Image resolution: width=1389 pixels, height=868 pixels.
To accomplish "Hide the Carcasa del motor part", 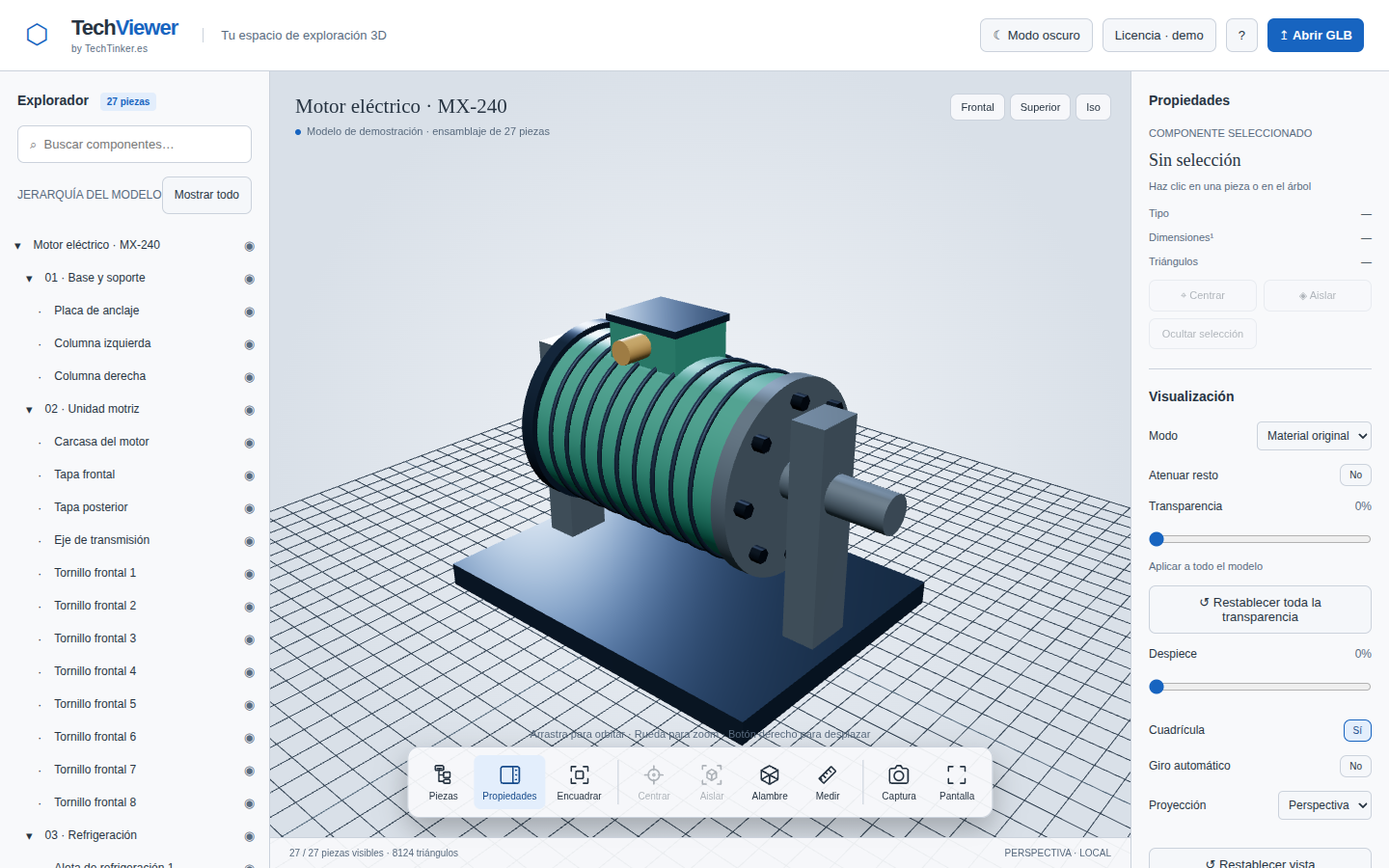I will [x=249, y=443].
